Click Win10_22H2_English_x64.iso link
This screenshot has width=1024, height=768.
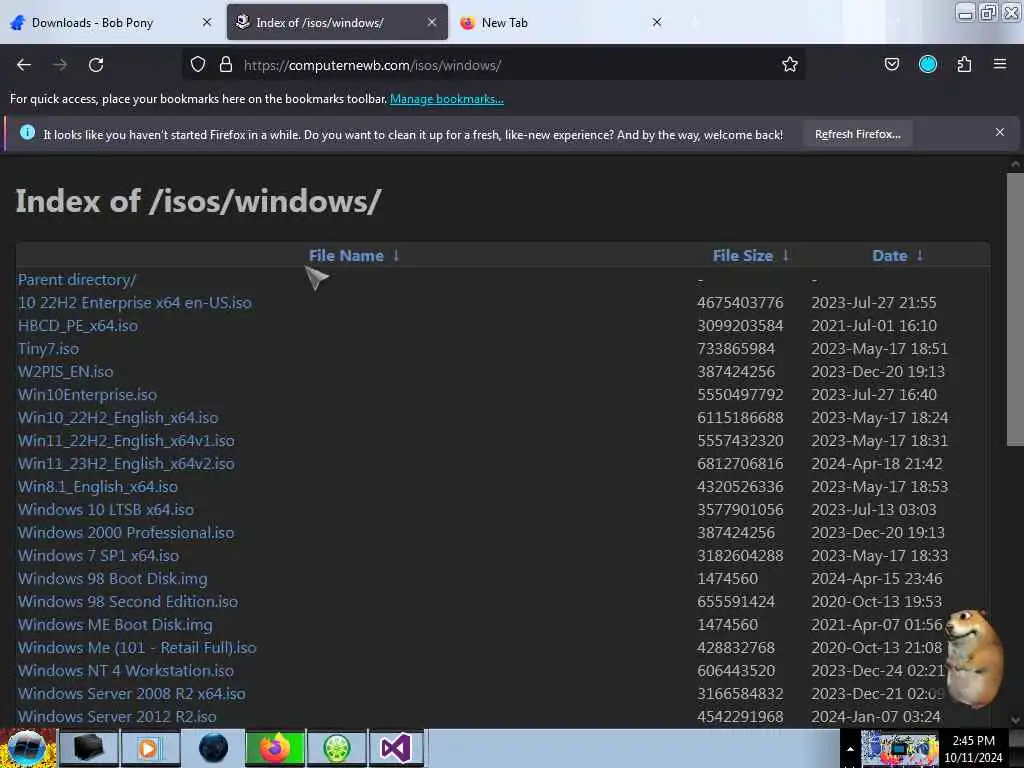pyautogui.click(x=118, y=417)
